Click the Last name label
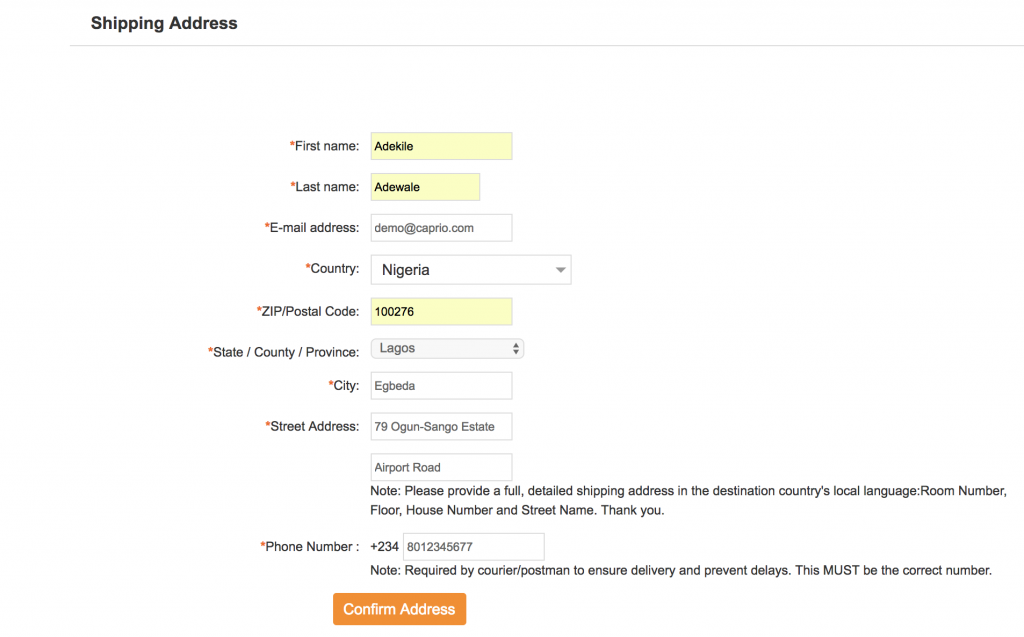The image size is (1024, 637). (x=325, y=187)
